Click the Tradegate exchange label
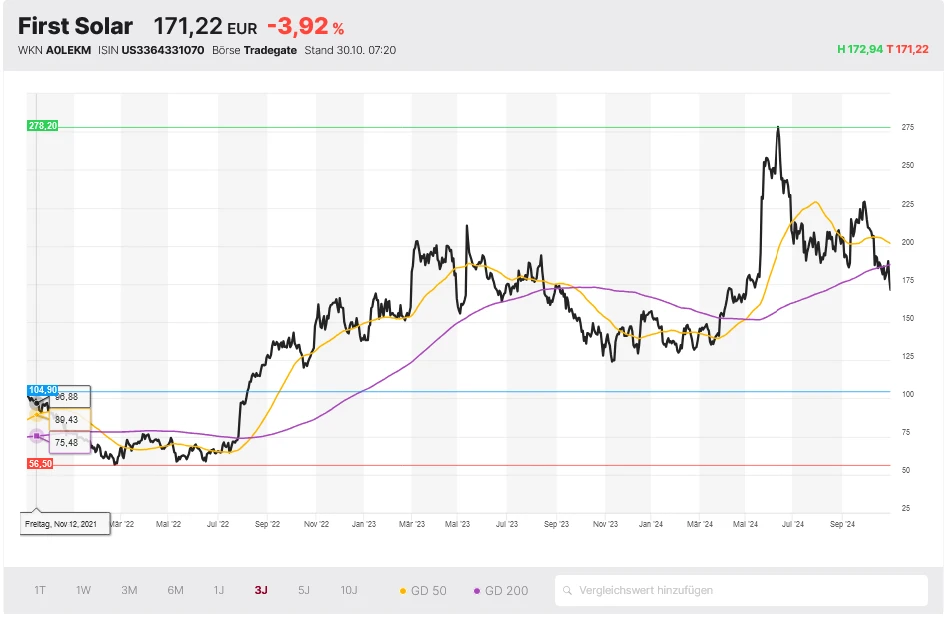Viewport: 949px width, 622px height. [x=270, y=50]
